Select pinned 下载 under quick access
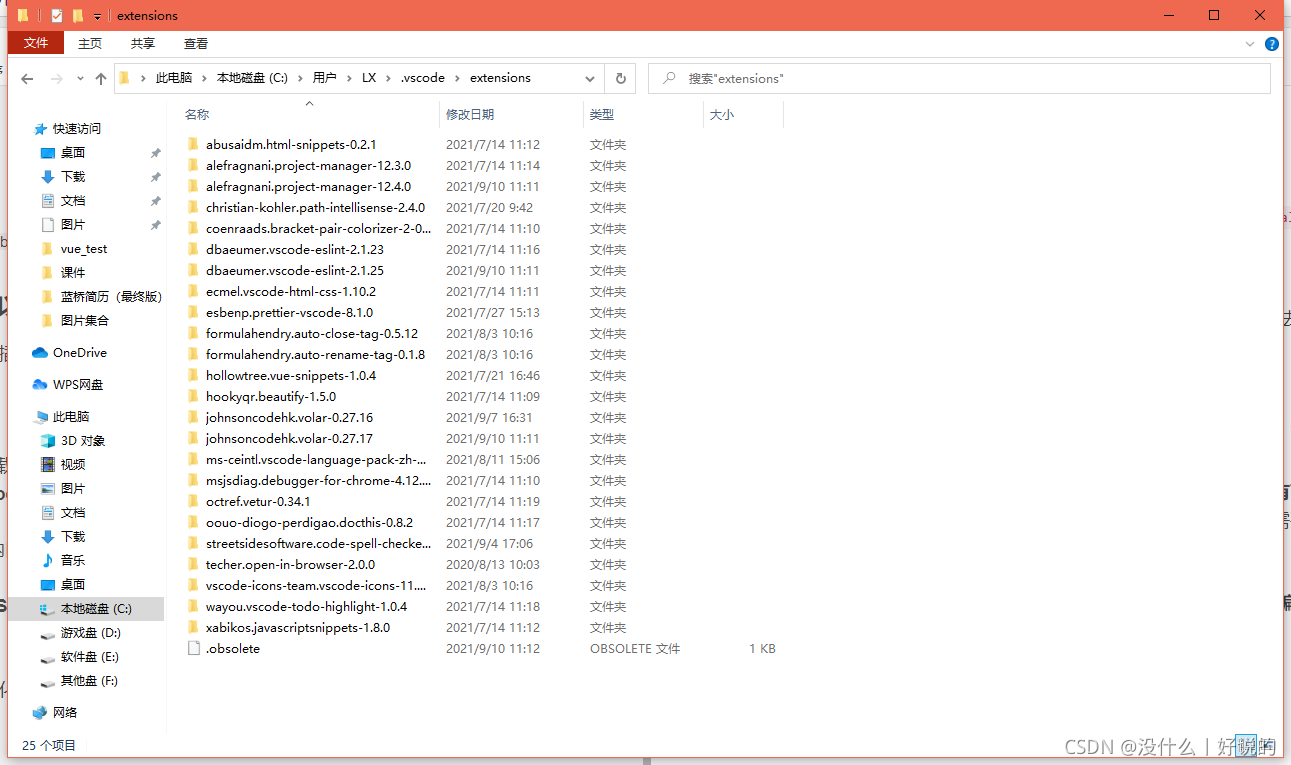 click(x=73, y=177)
